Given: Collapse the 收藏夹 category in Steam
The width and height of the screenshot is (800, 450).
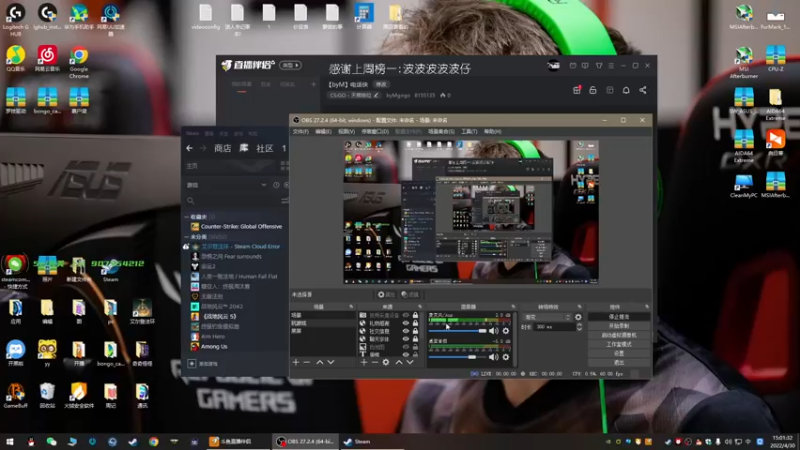Looking at the screenshot, I should [187, 217].
